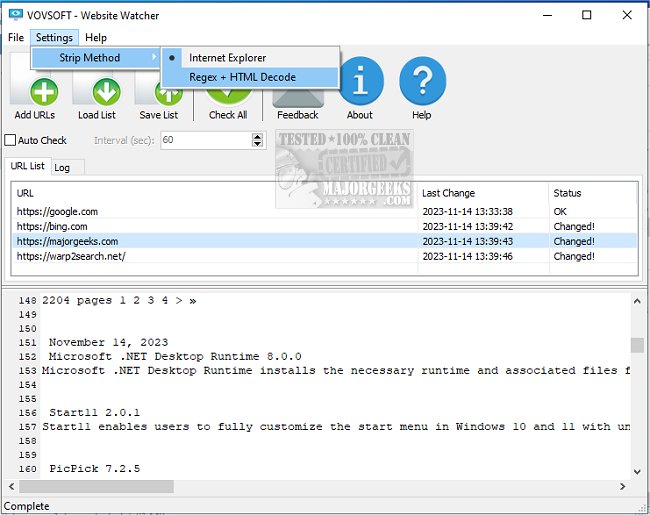Click line PicPick 7.2.5
650x515 pixels.
click(95, 469)
